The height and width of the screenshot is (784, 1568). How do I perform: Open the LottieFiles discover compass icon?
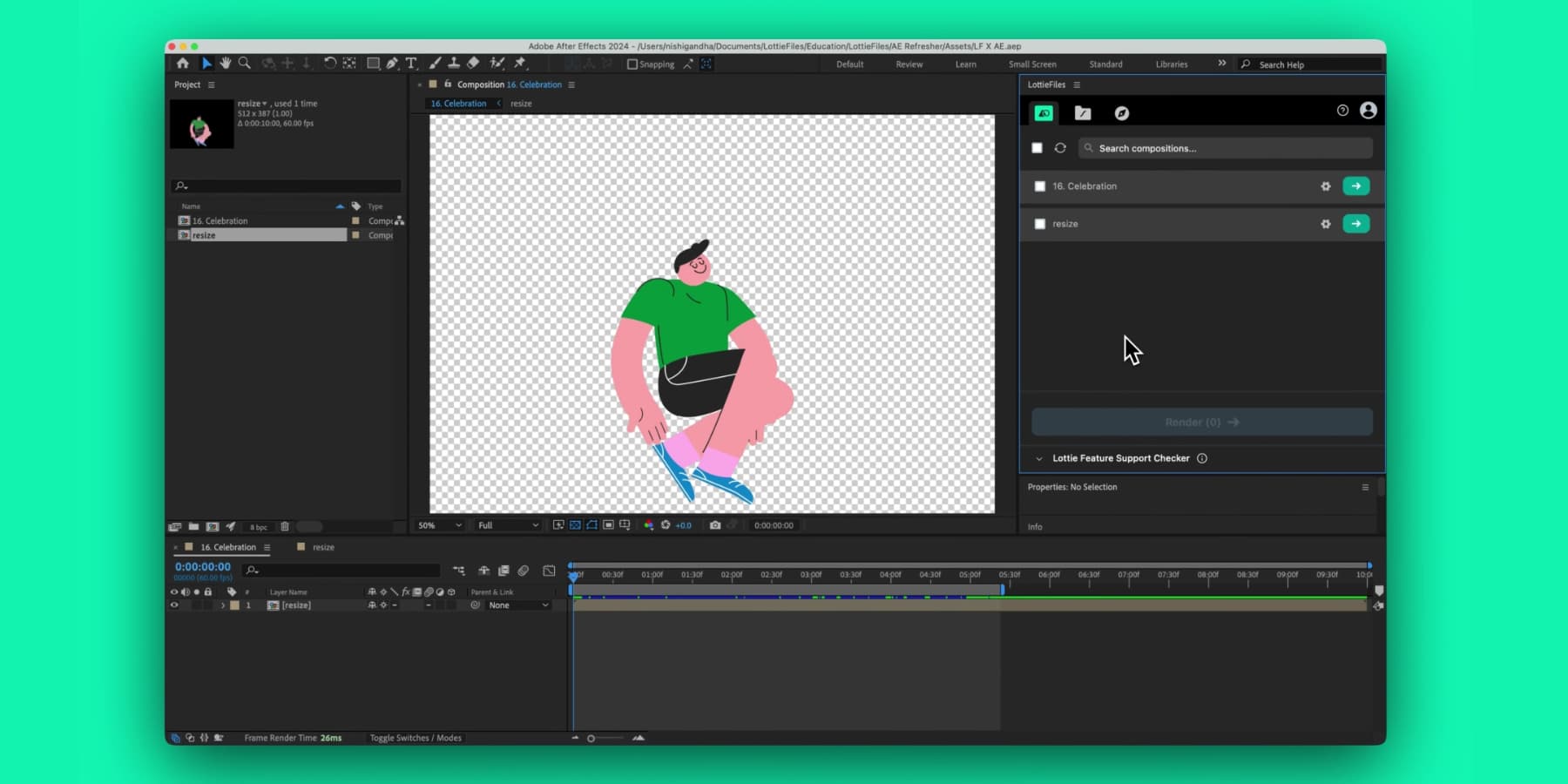pyautogui.click(x=1122, y=113)
